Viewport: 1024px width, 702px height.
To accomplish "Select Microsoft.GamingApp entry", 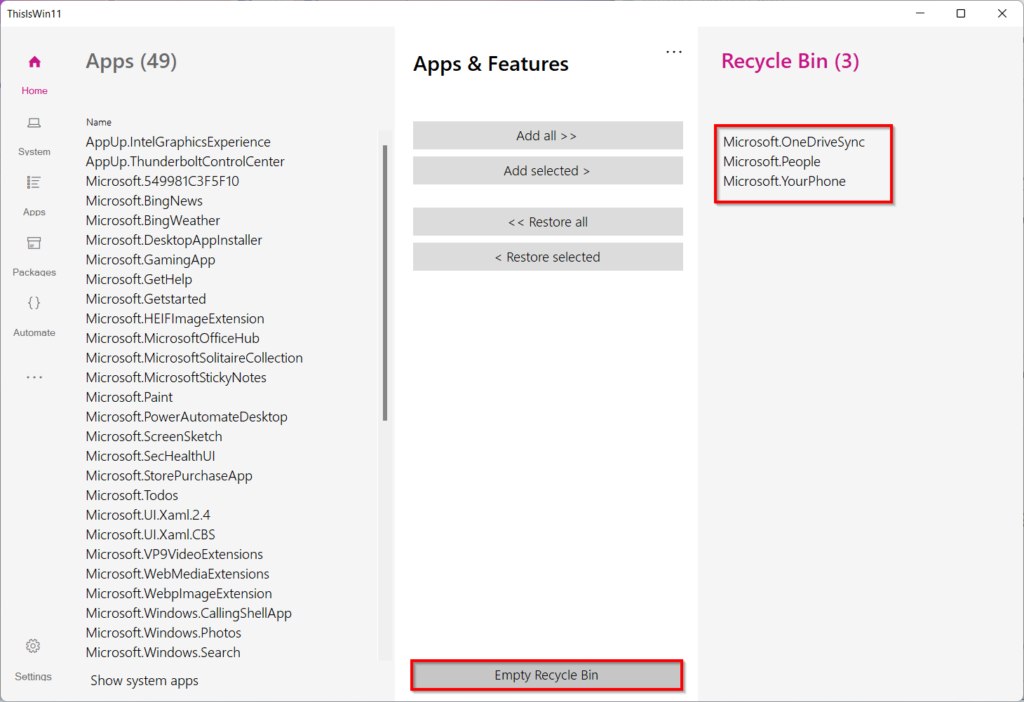I will [x=150, y=259].
